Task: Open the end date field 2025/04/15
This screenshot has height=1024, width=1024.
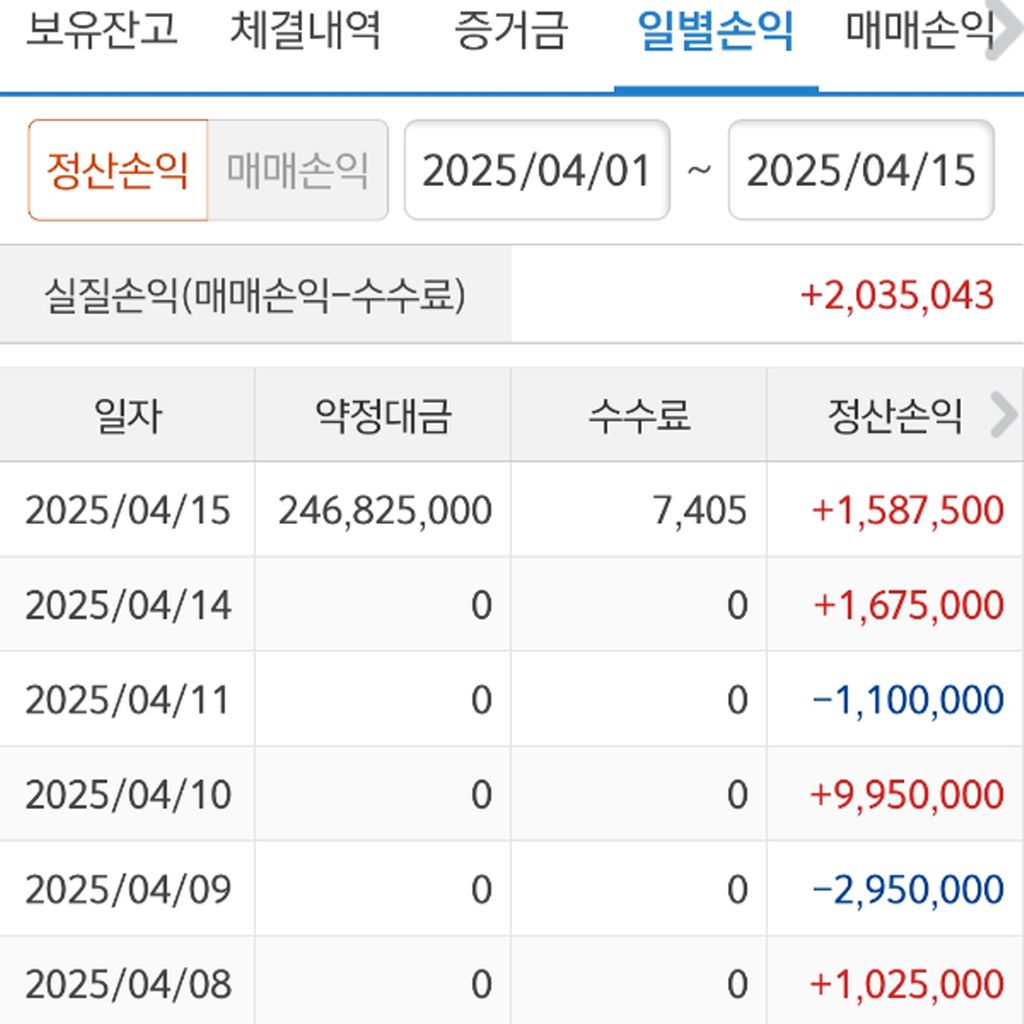Action: pos(860,170)
